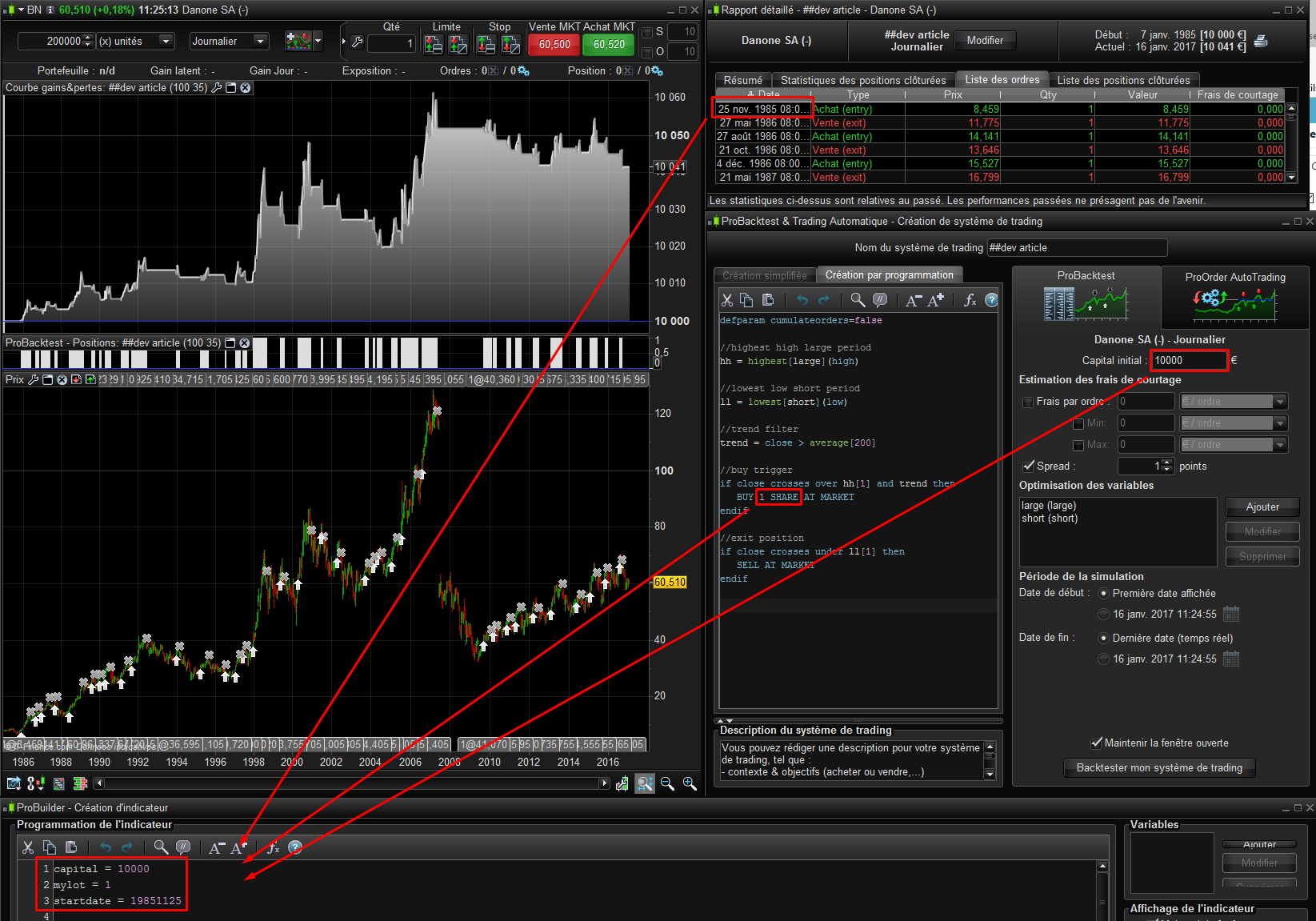Open help in ProBuilder editor toolbar
Screen dimensions: 1316x921
click(295, 847)
